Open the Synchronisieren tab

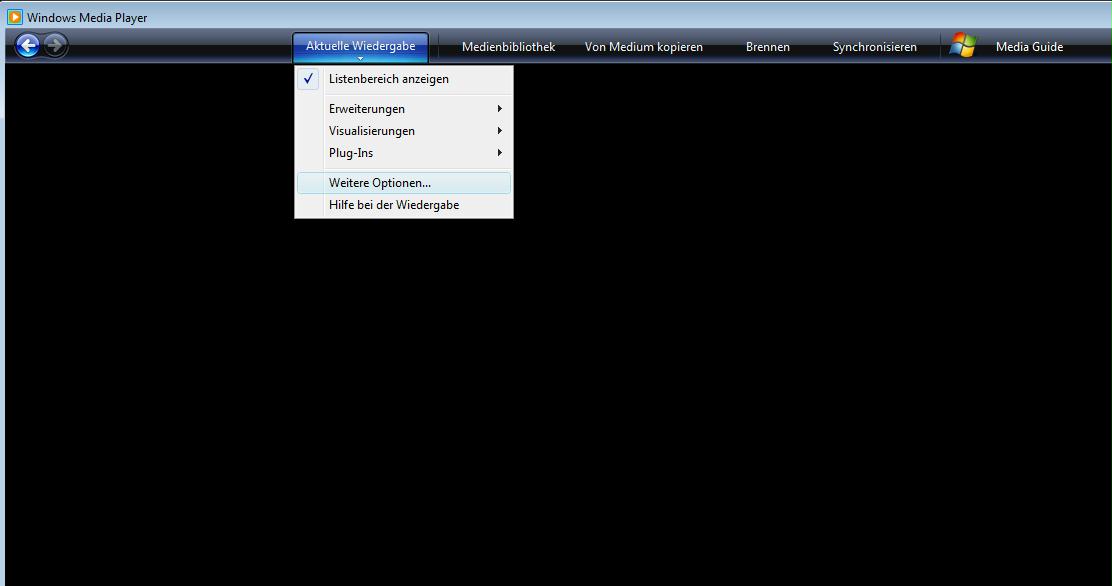coord(874,47)
